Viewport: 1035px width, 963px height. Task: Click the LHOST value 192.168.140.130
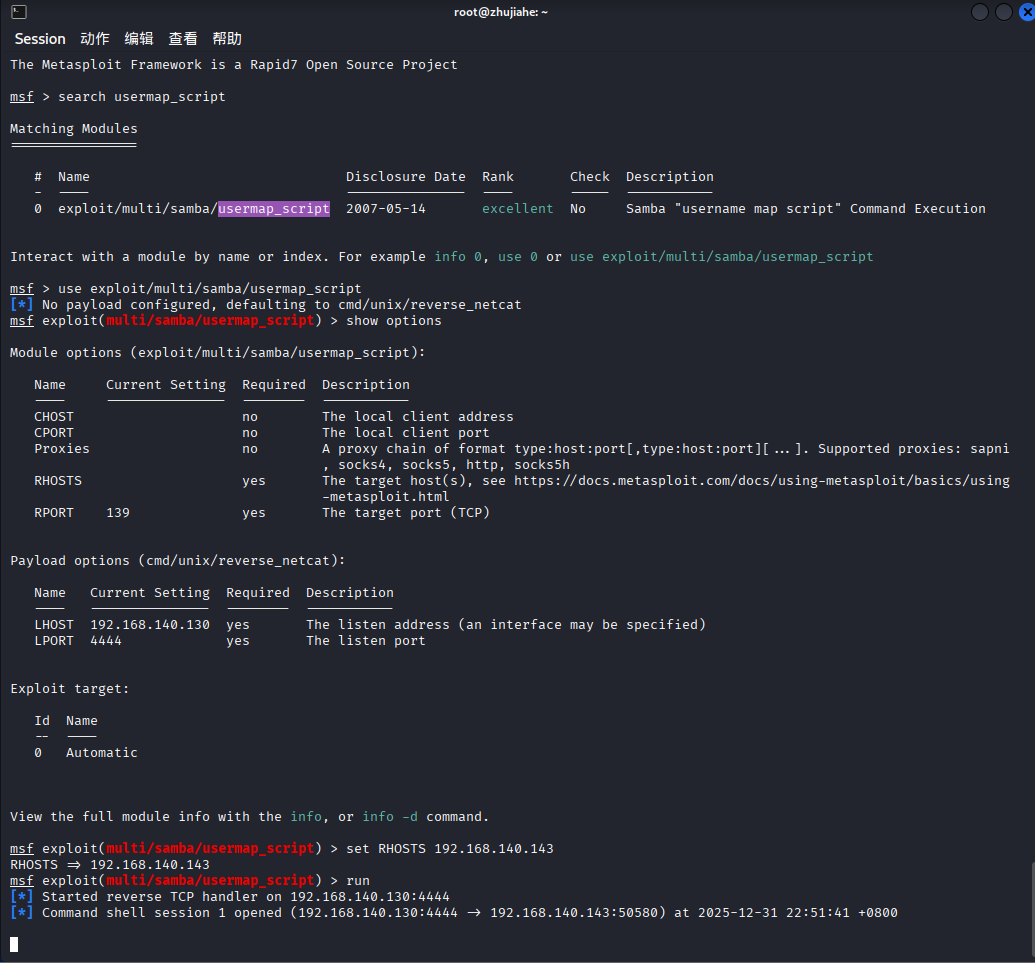point(150,624)
